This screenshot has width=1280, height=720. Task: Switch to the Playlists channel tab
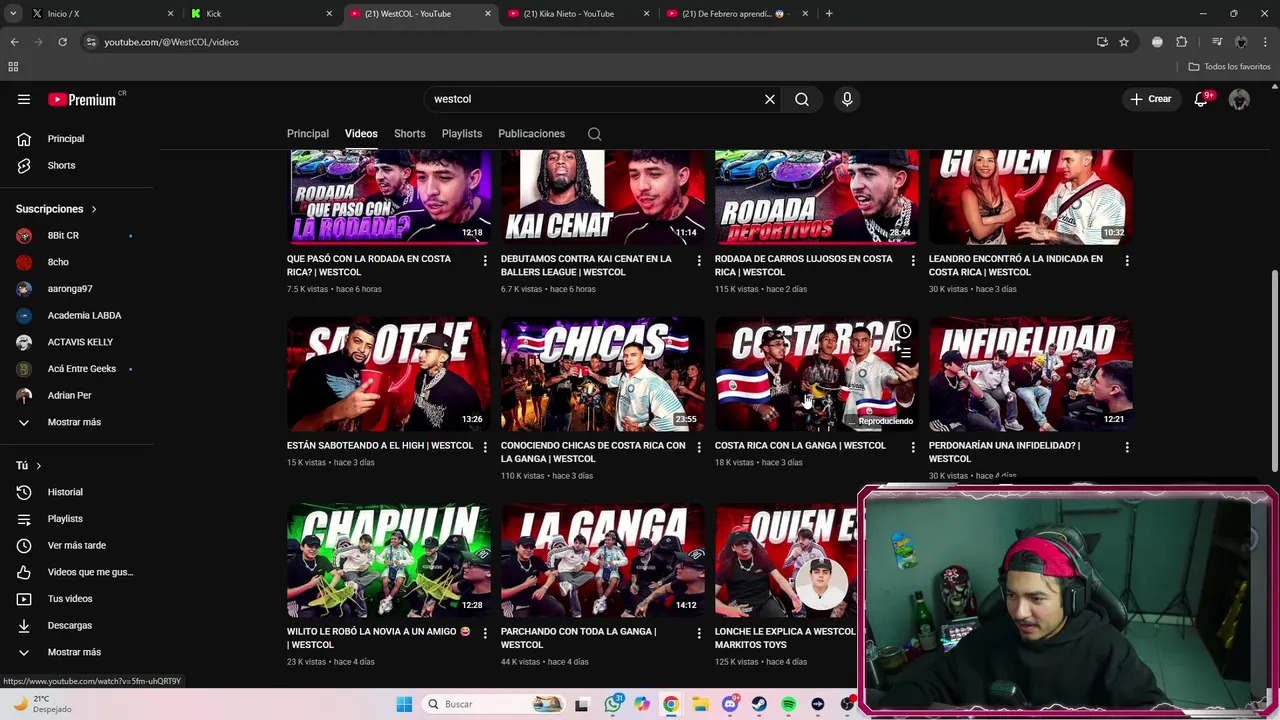[x=462, y=134]
